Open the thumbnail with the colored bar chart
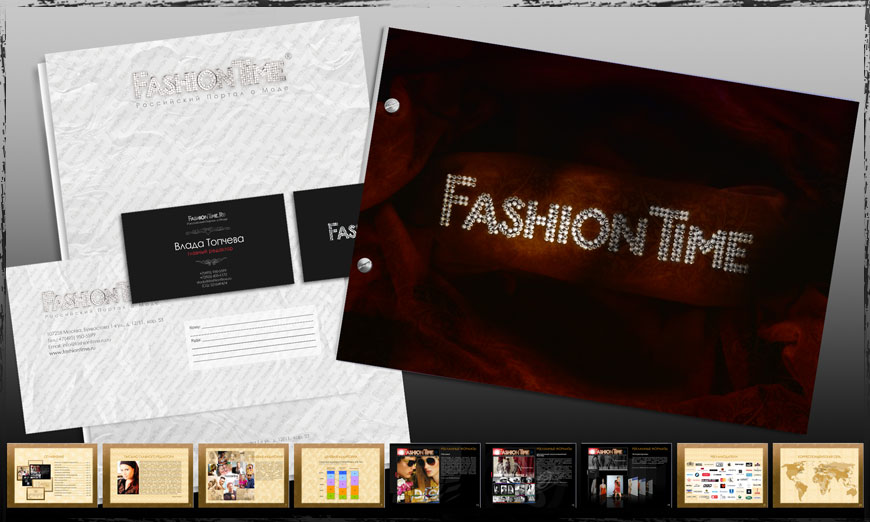Image resolution: width=870 pixels, height=522 pixels. 340,475
